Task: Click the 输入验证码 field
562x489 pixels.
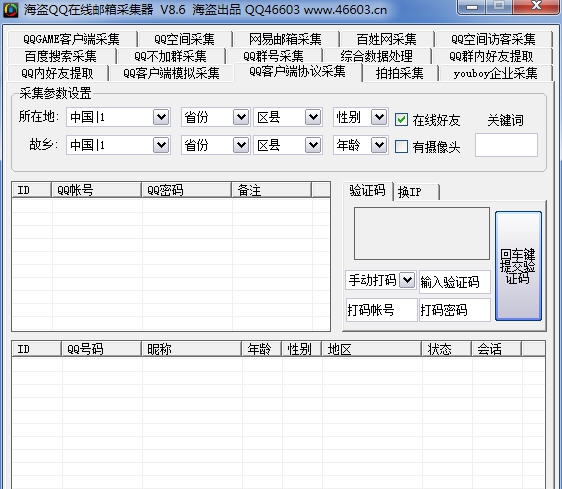Action: pos(454,282)
